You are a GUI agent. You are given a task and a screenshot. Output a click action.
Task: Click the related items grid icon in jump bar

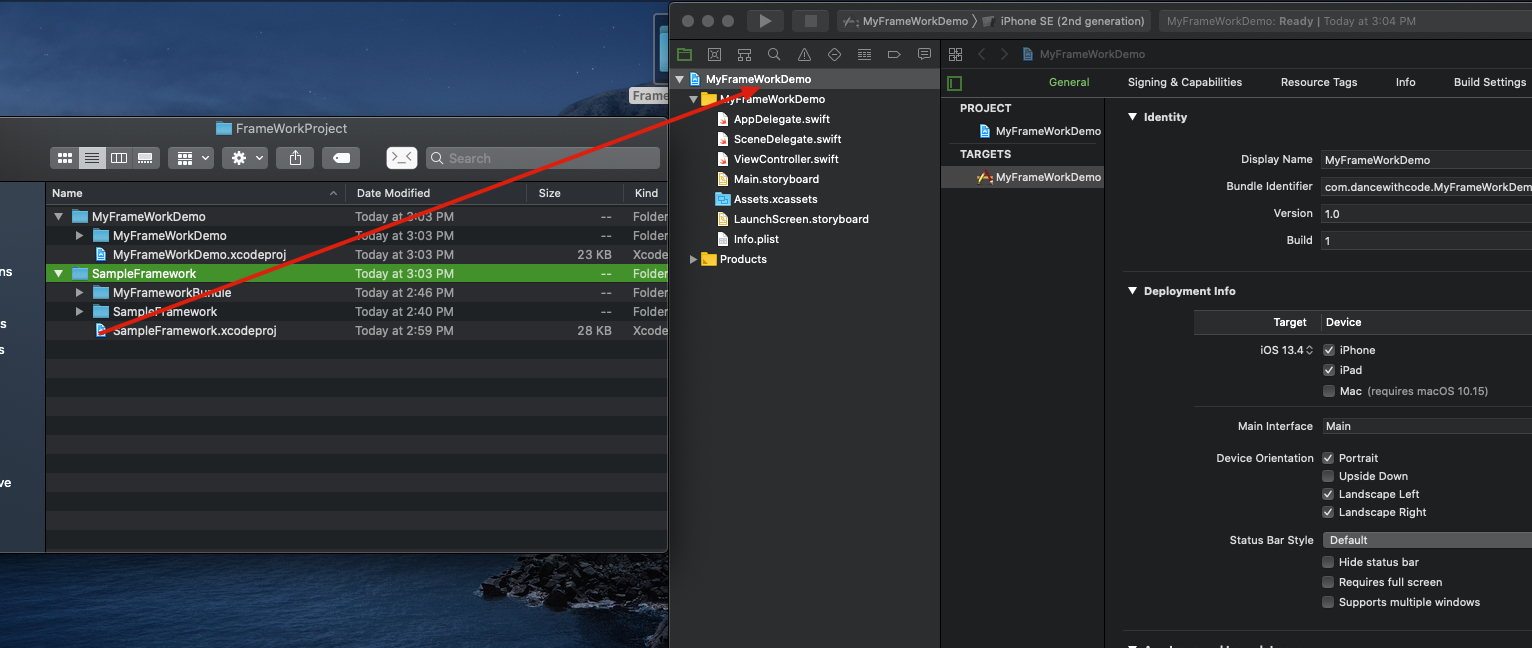click(x=955, y=54)
